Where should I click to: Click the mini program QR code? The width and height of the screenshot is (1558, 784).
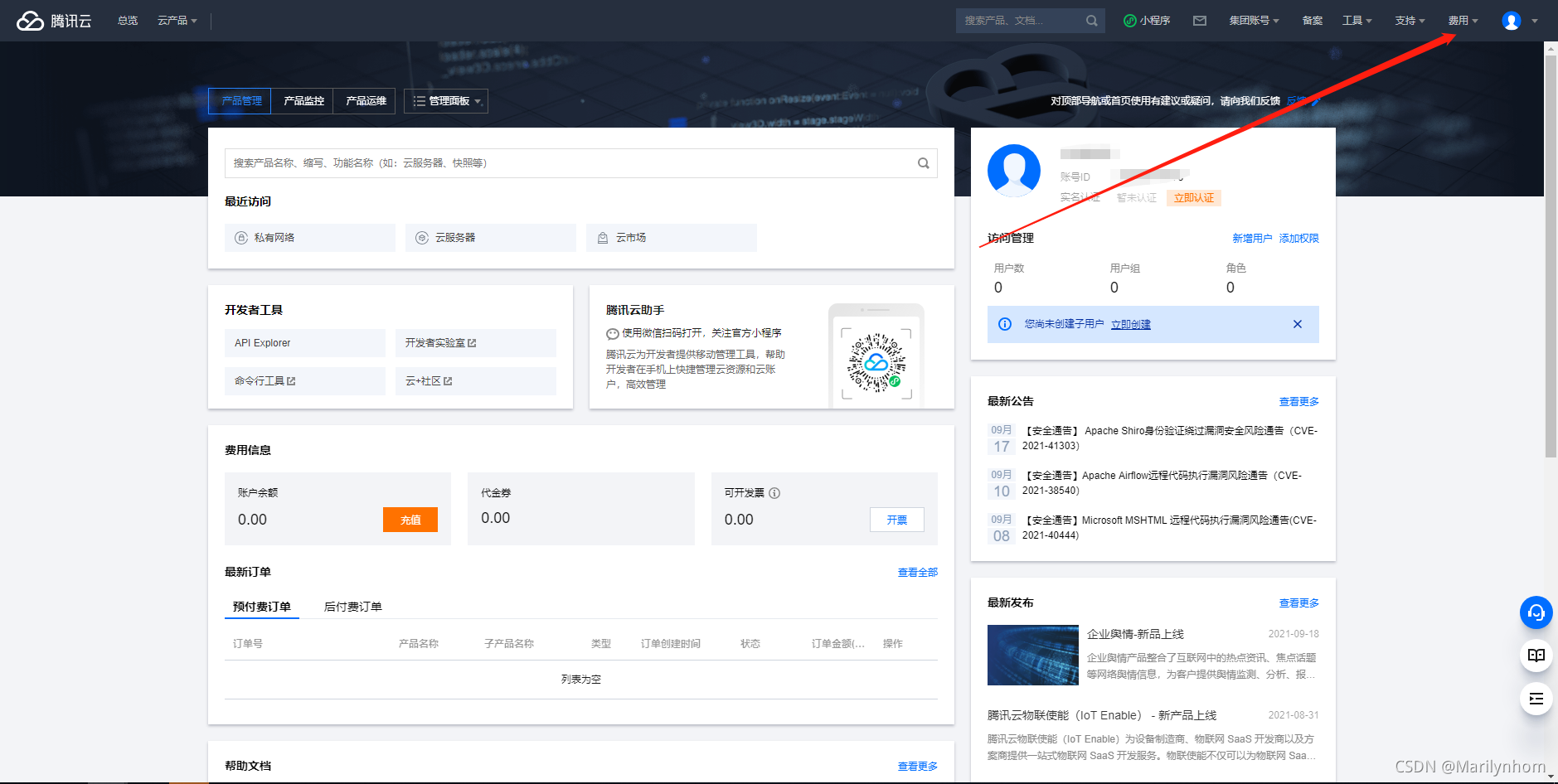(876, 362)
